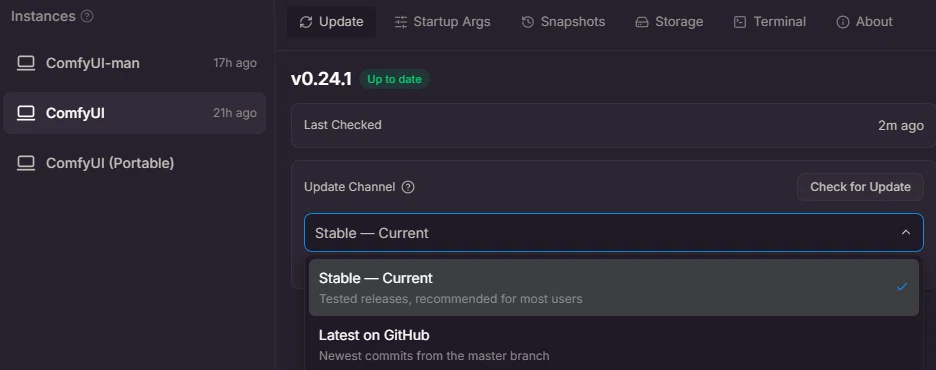Click the Update Channel help question-mark icon

tap(408, 187)
